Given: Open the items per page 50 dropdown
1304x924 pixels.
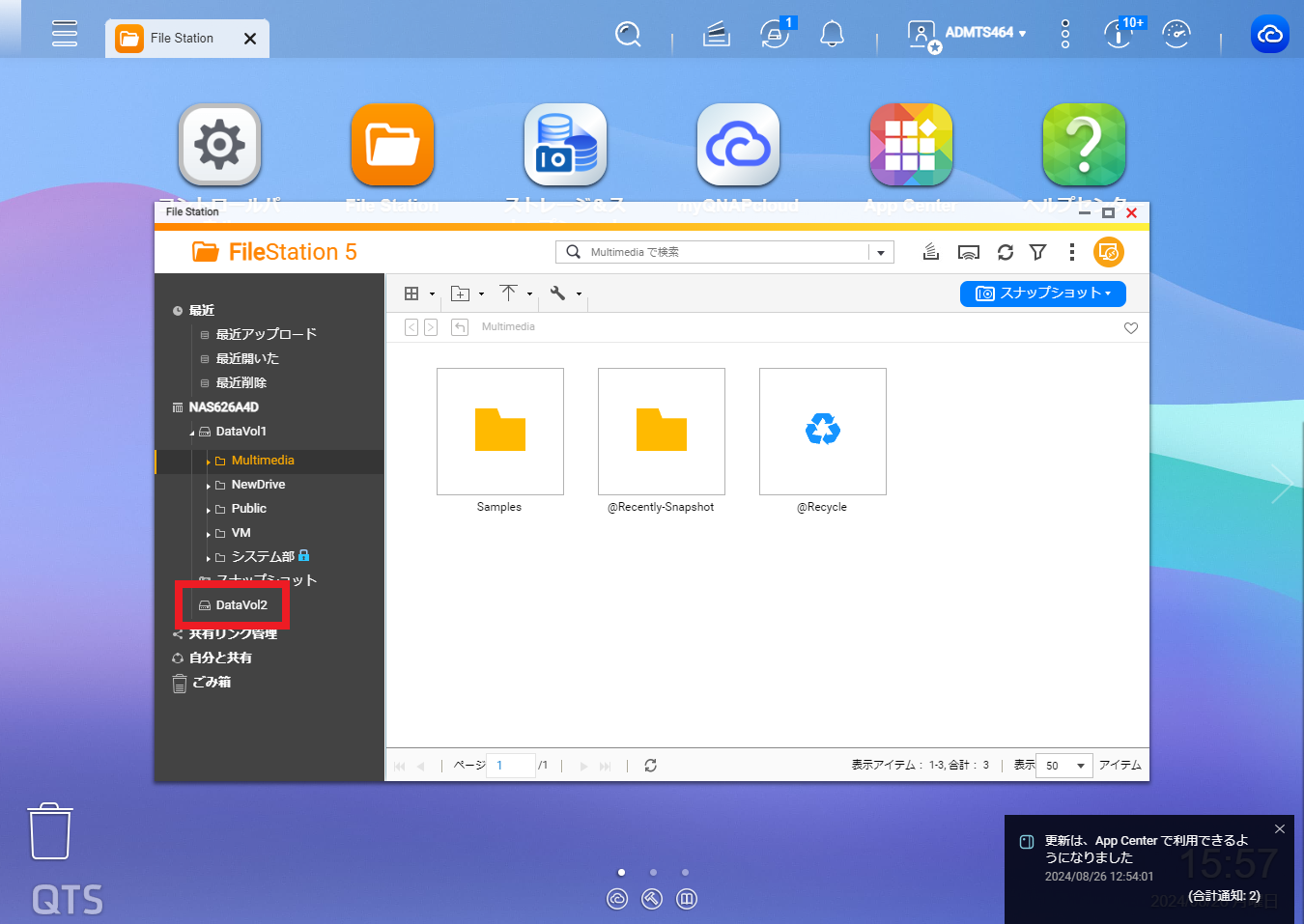Looking at the screenshot, I should coord(1064,766).
